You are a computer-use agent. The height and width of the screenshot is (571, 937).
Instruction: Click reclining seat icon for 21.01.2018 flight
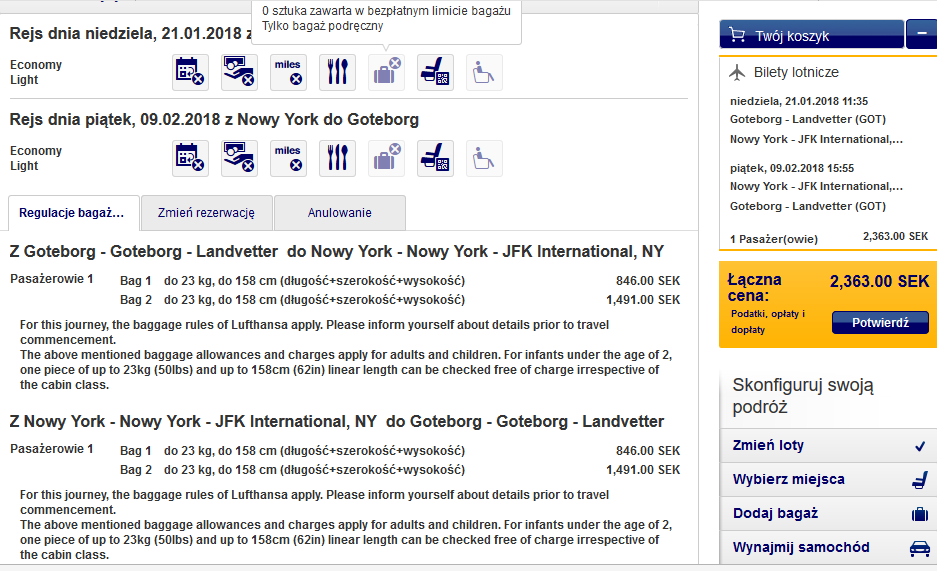(x=484, y=72)
